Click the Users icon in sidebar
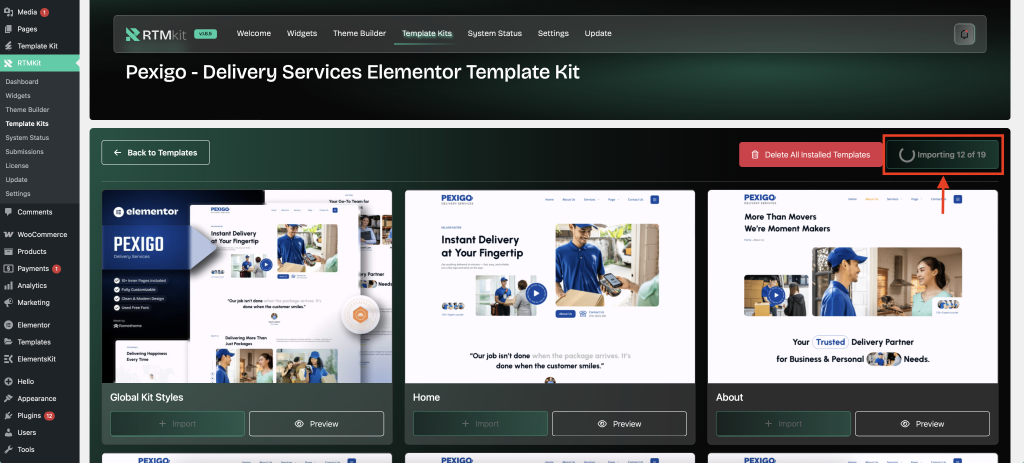Screen dimensions: 1024x463 coord(8,432)
